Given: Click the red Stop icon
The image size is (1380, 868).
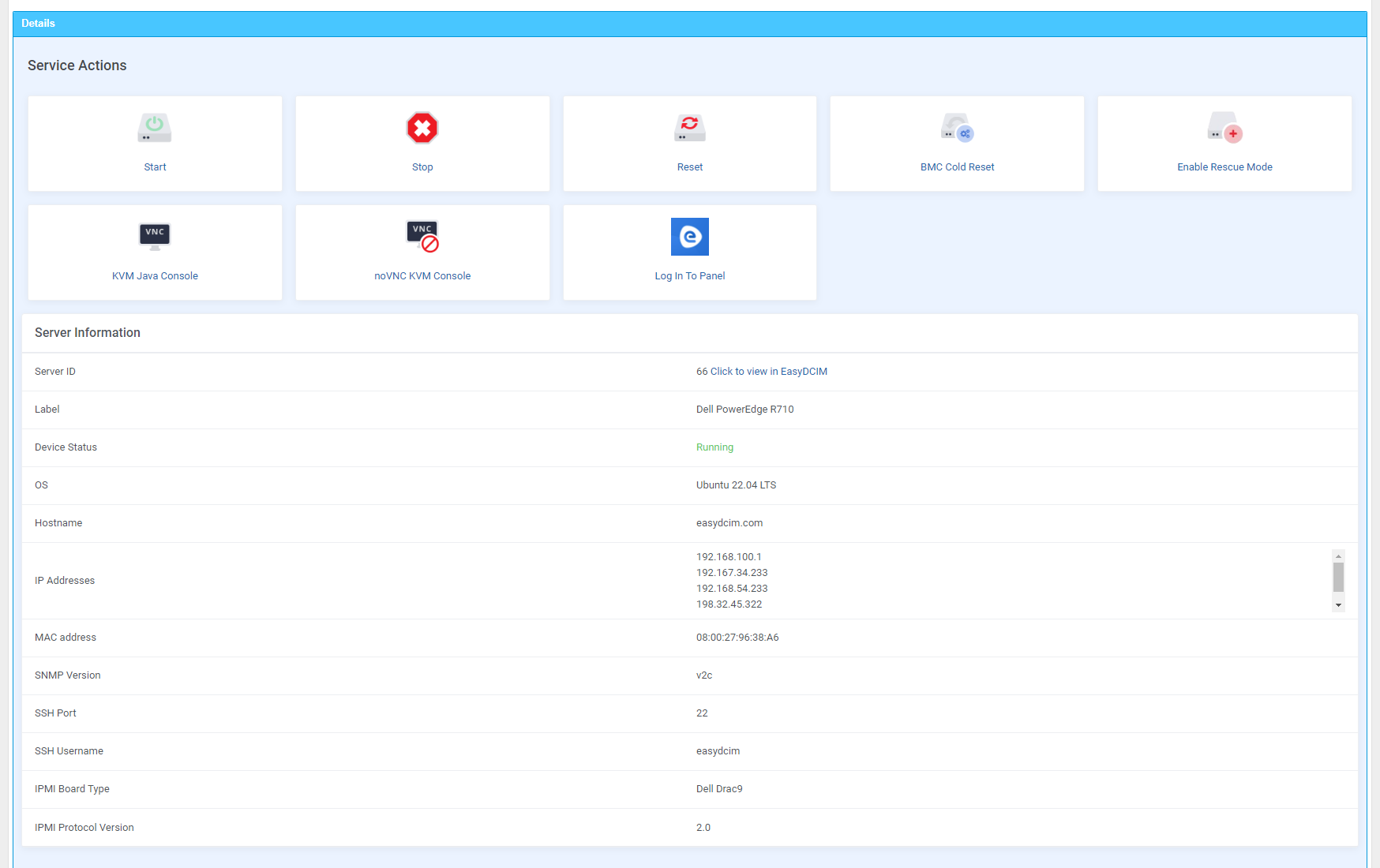Looking at the screenshot, I should (422, 128).
